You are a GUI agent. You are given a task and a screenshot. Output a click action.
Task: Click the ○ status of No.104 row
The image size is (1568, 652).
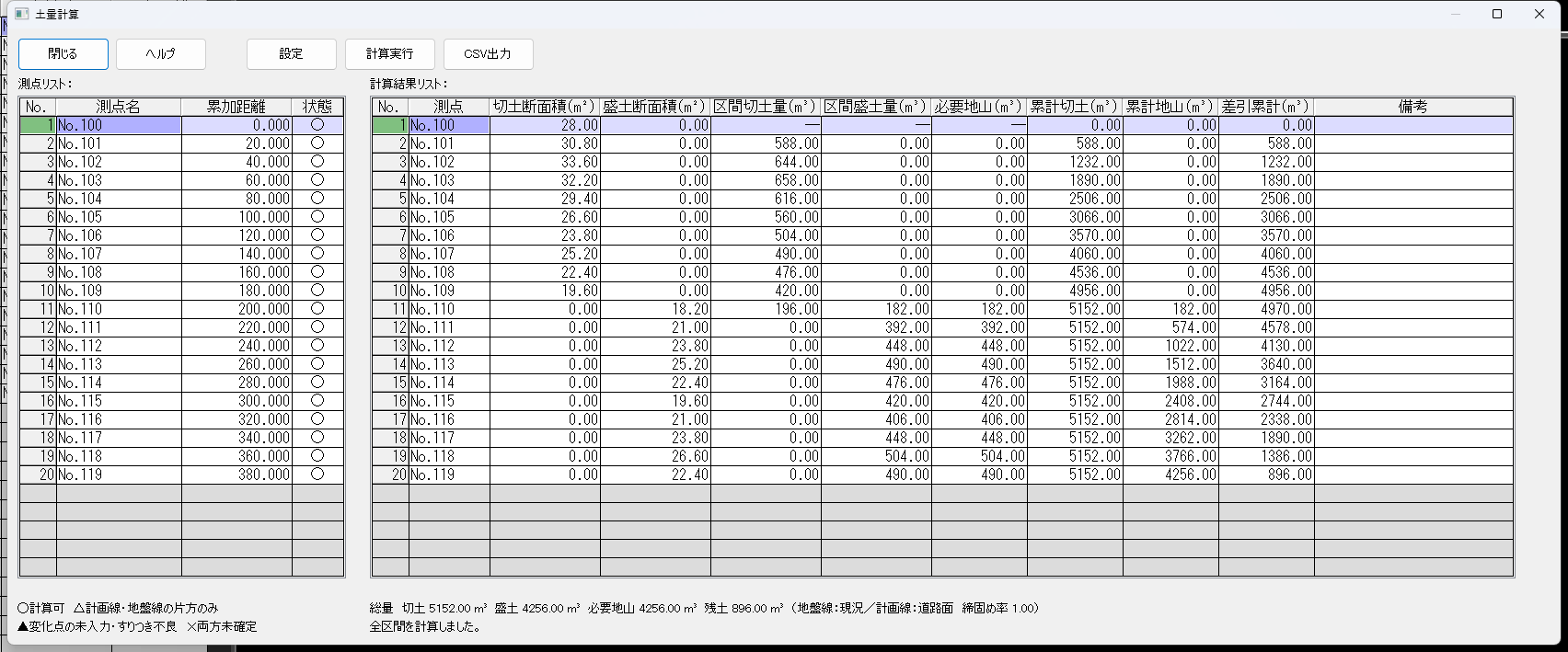point(317,199)
